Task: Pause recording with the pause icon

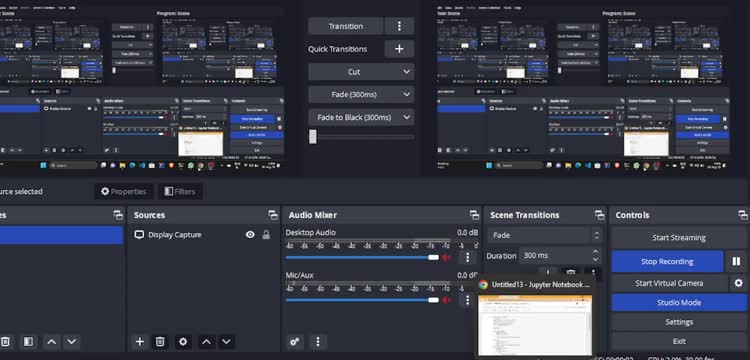Action: 736,262
